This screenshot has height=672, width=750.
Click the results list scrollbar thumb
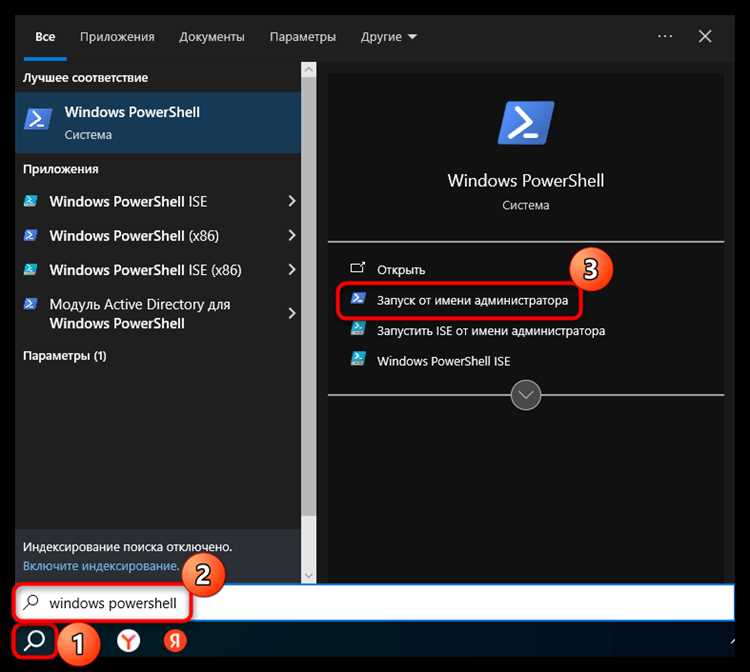tap(309, 297)
